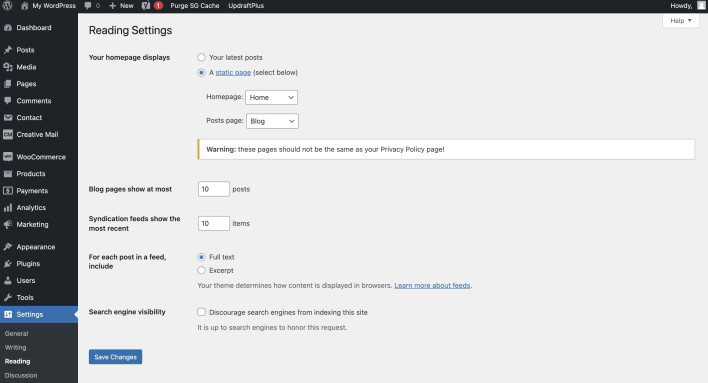Open the Homepage dropdown set to Home

coord(271,97)
